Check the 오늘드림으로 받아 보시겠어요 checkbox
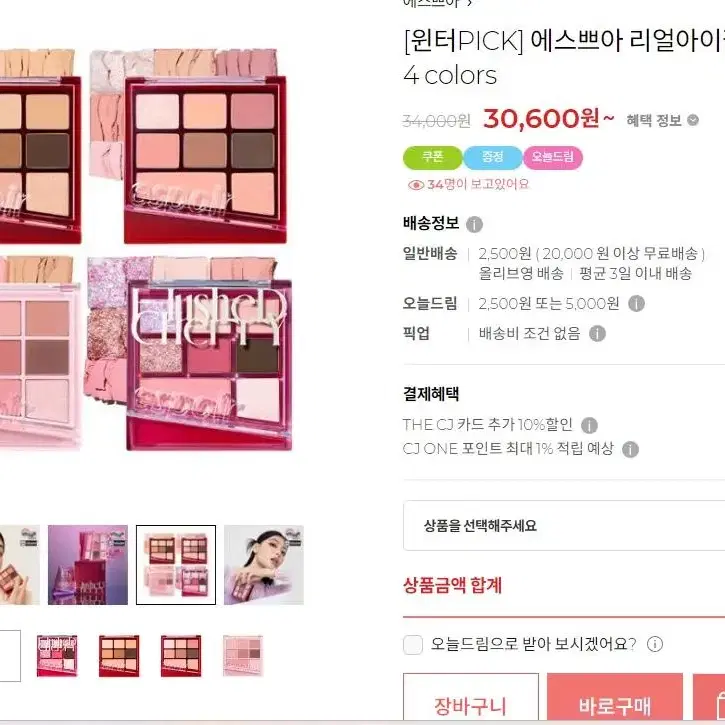This screenshot has width=725, height=725. tap(413, 645)
